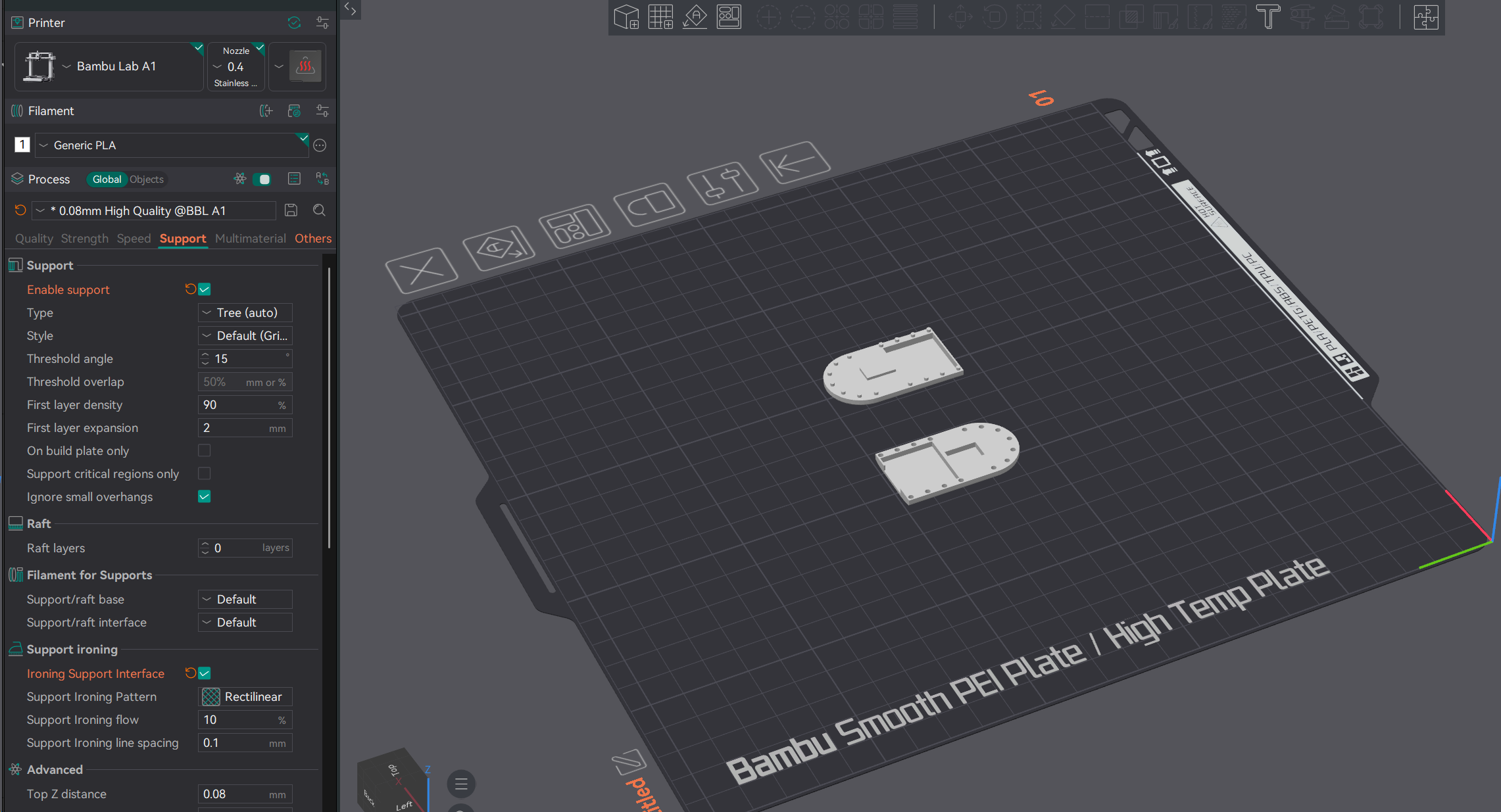Image resolution: width=1501 pixels, height=812 pixels.
Task: Click the plate arrange icon on bed
Action: 574,226
